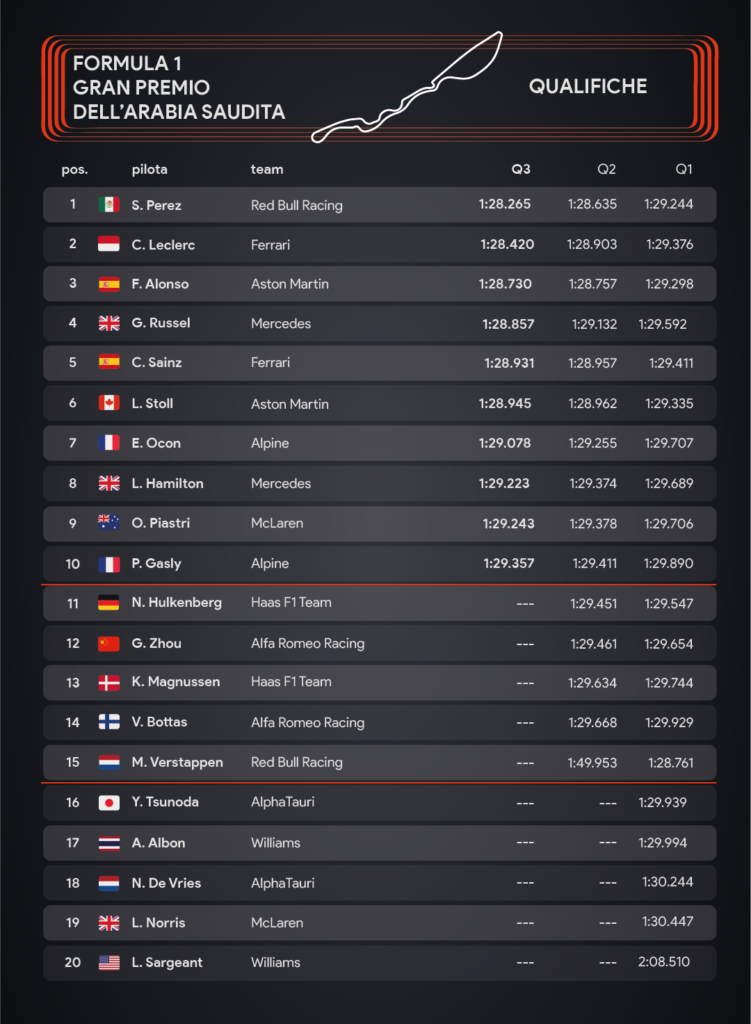The width and height of the screenshot is (751, 1024).
Task: Select the Q1 column header
Action: (x=684, y=169)
